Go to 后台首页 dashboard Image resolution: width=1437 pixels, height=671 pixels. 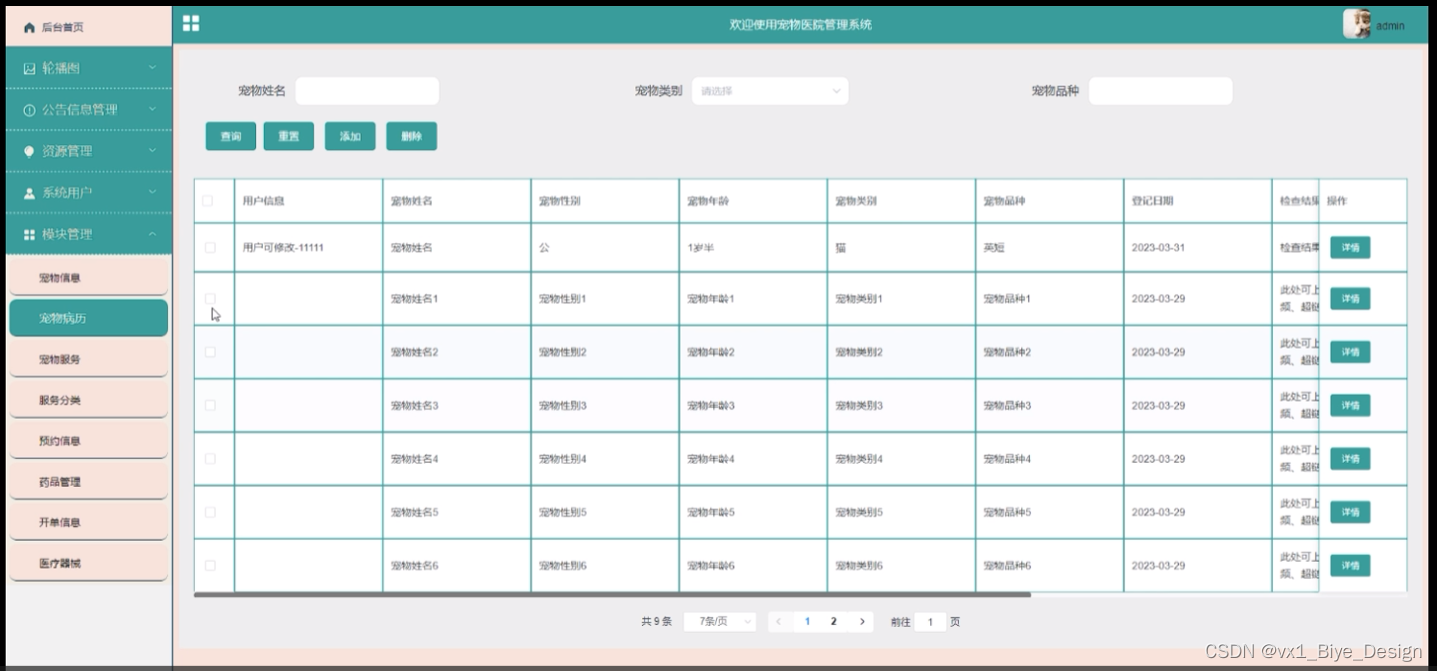88,28
